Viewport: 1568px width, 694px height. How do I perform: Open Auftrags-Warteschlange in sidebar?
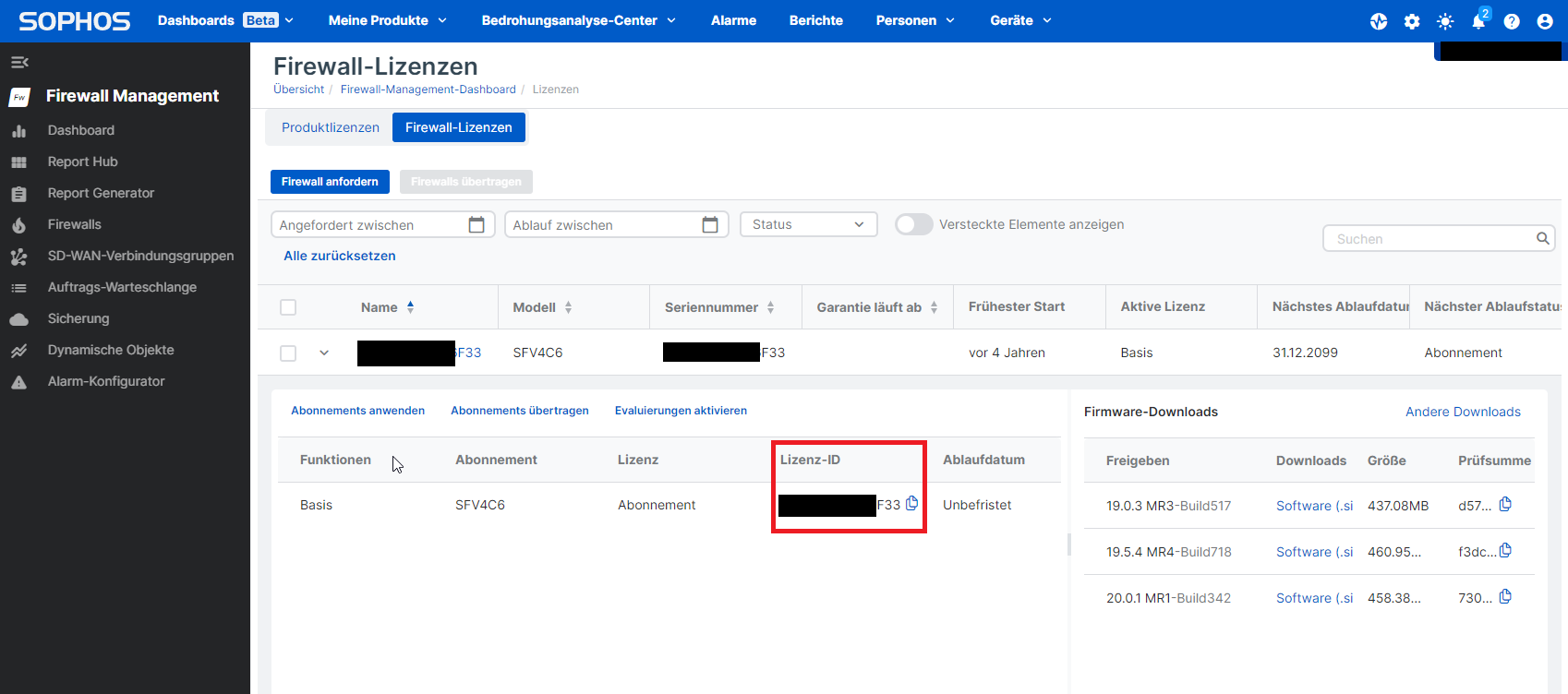[x=122, y=287]
